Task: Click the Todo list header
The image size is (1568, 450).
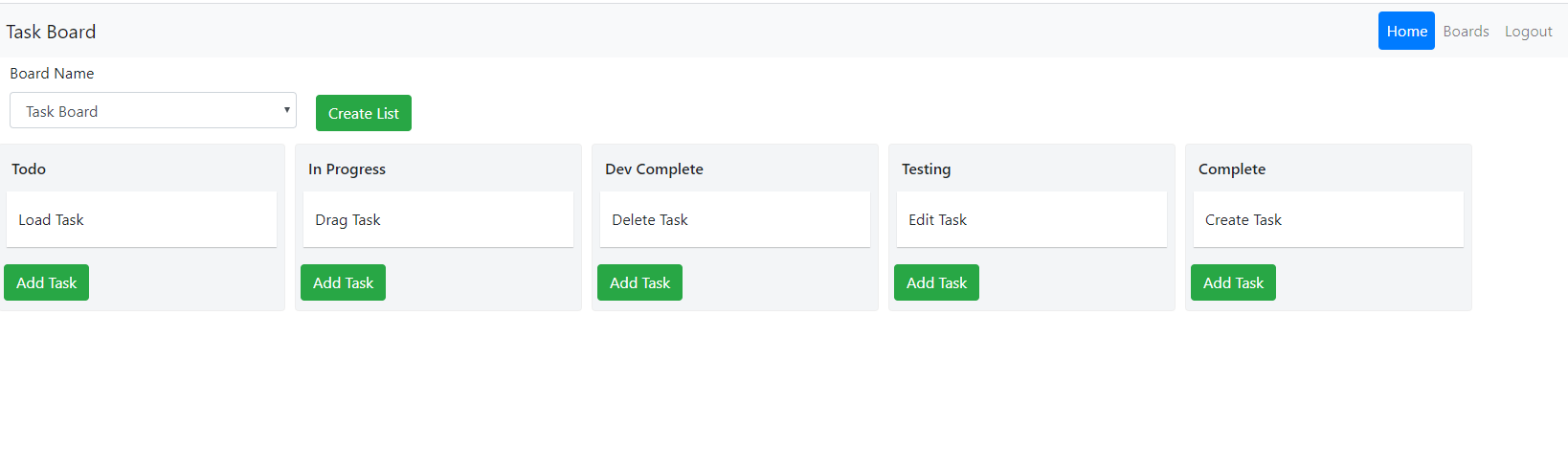Action: 29,169
